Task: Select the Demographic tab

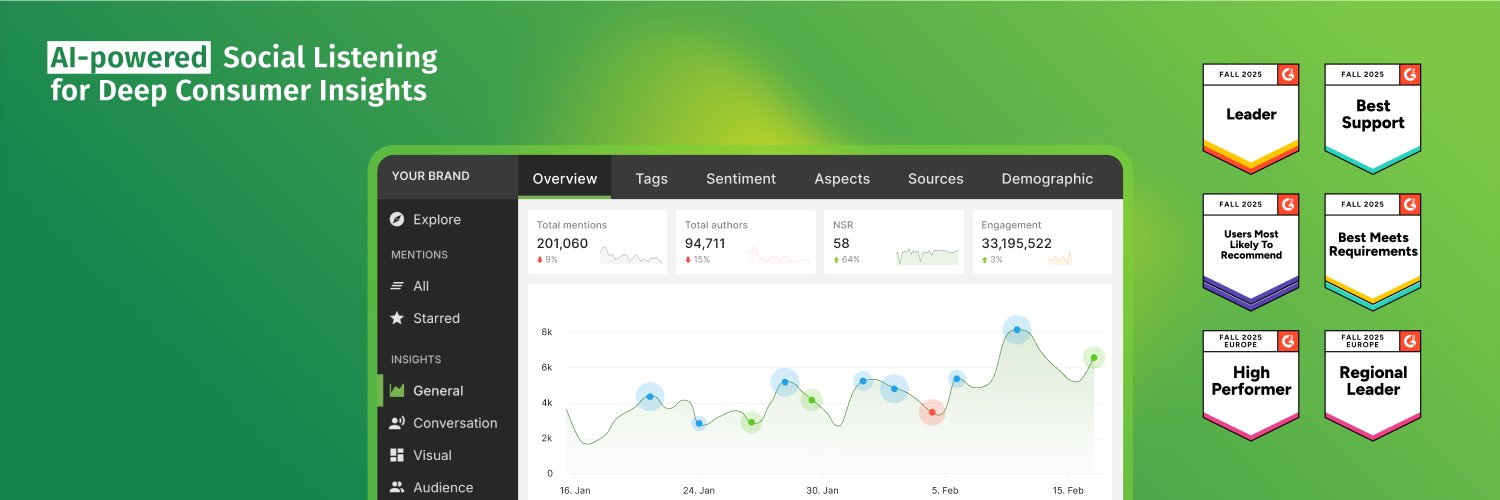Action: pyautogui.click(x=1047, y=179)
